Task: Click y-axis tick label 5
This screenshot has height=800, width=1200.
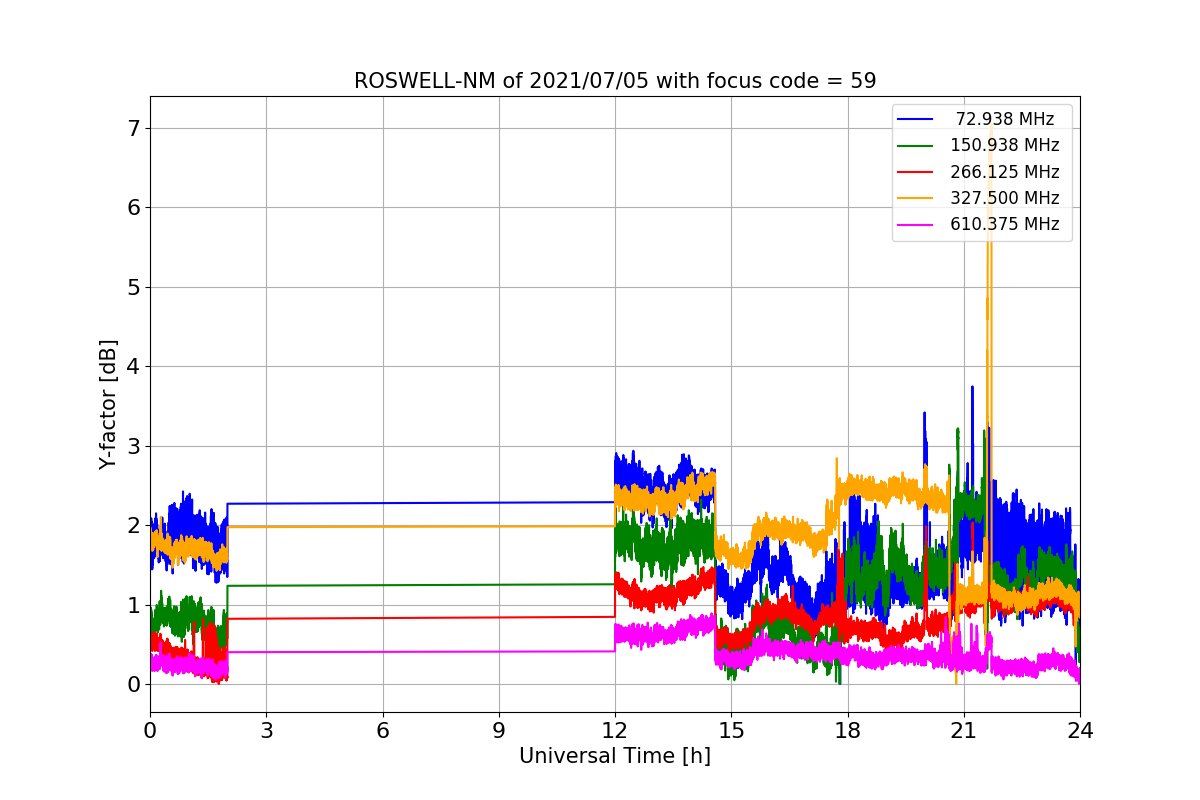Action: [x=134, y=287]
